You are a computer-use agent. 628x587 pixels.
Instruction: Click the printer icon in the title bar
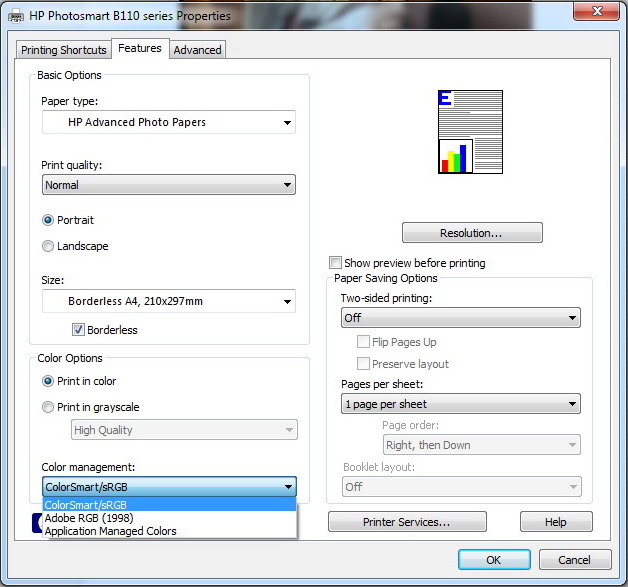point(16,17)
